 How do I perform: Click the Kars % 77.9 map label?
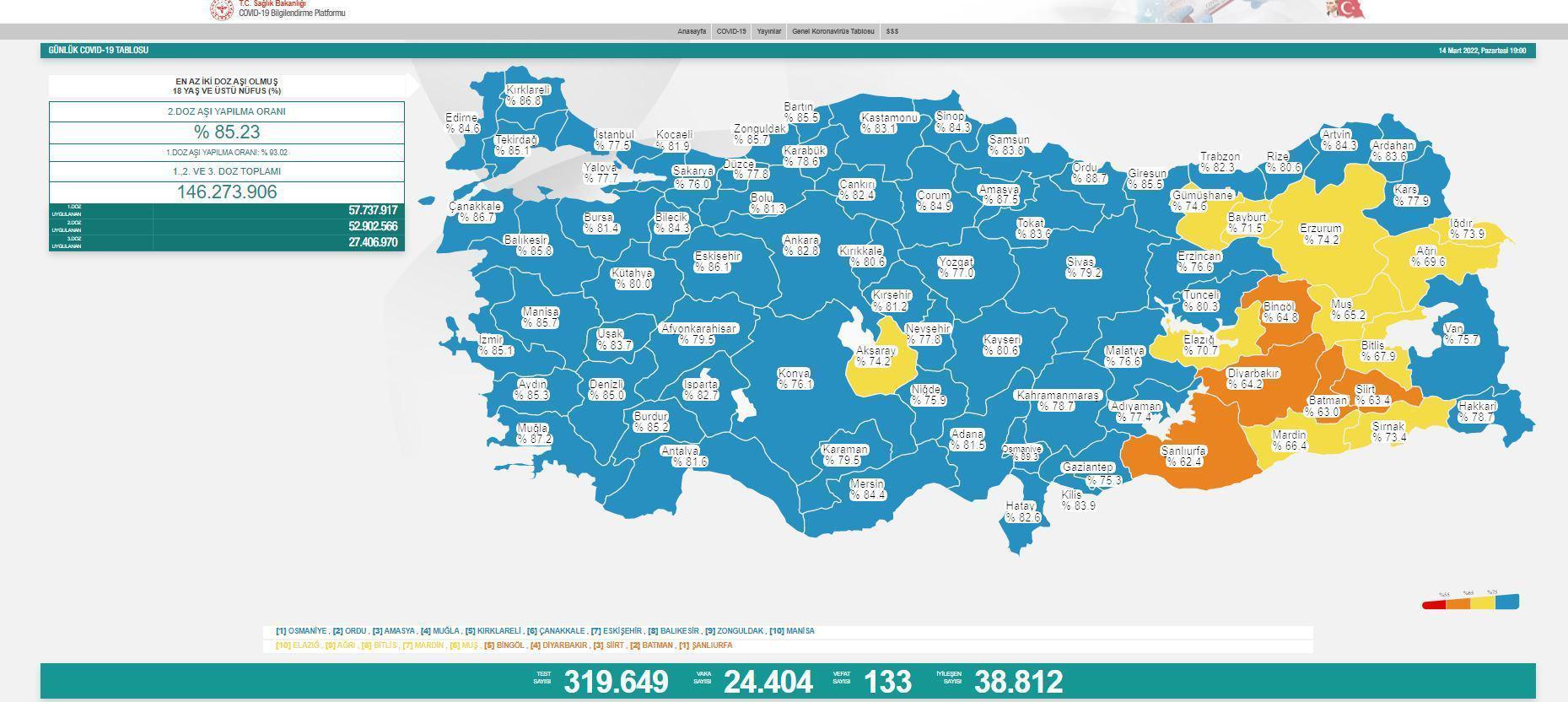[1410, 196]
